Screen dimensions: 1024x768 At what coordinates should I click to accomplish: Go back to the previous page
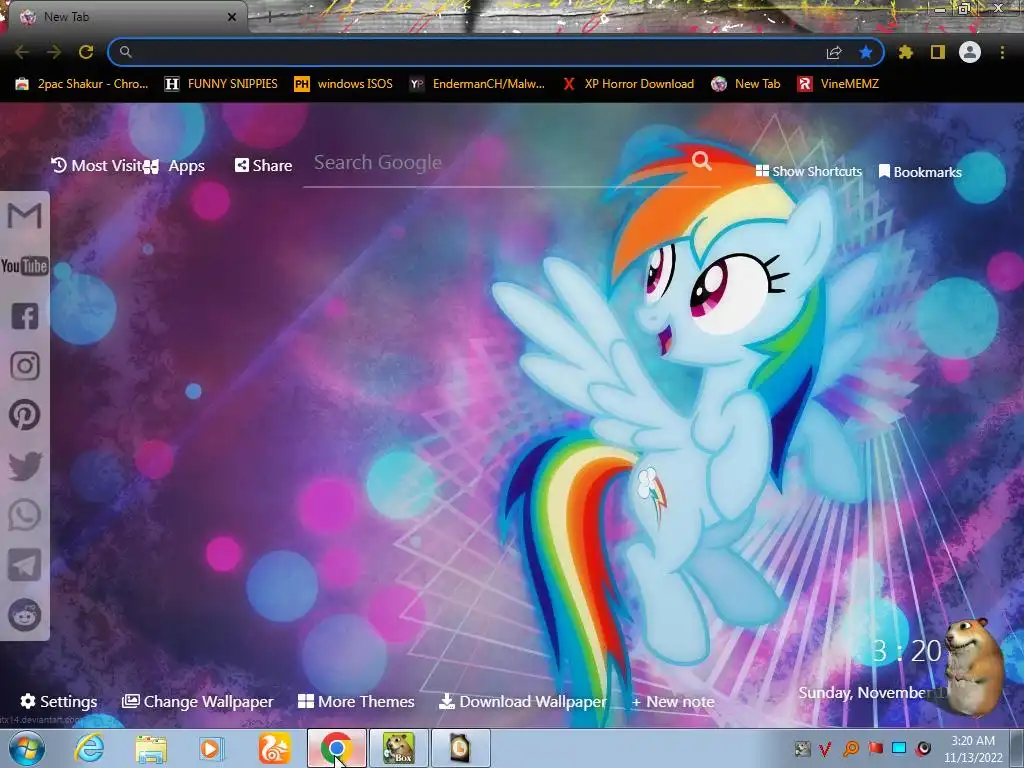[22, 52]
